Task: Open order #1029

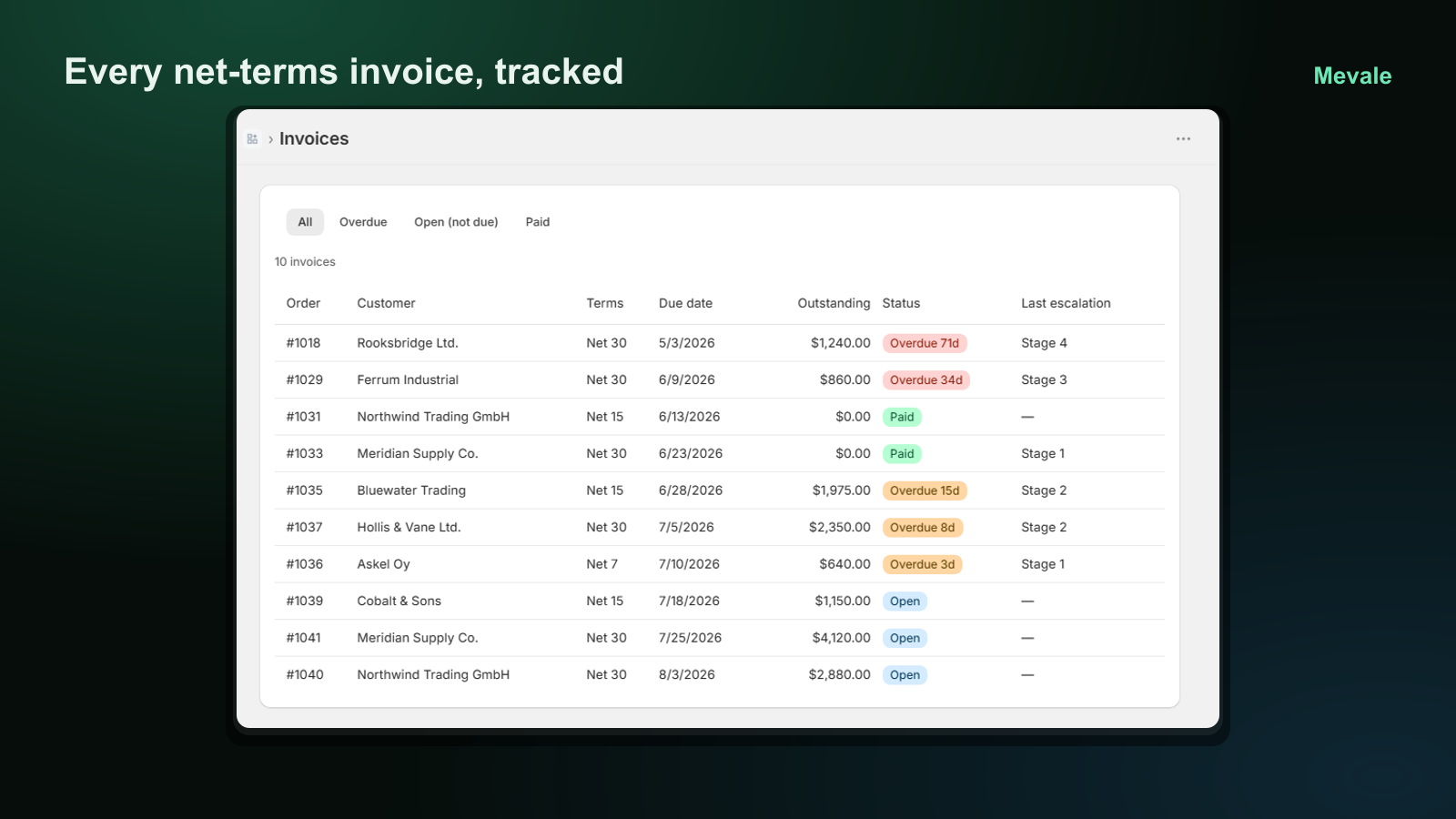Action: [x=305, y=379]
